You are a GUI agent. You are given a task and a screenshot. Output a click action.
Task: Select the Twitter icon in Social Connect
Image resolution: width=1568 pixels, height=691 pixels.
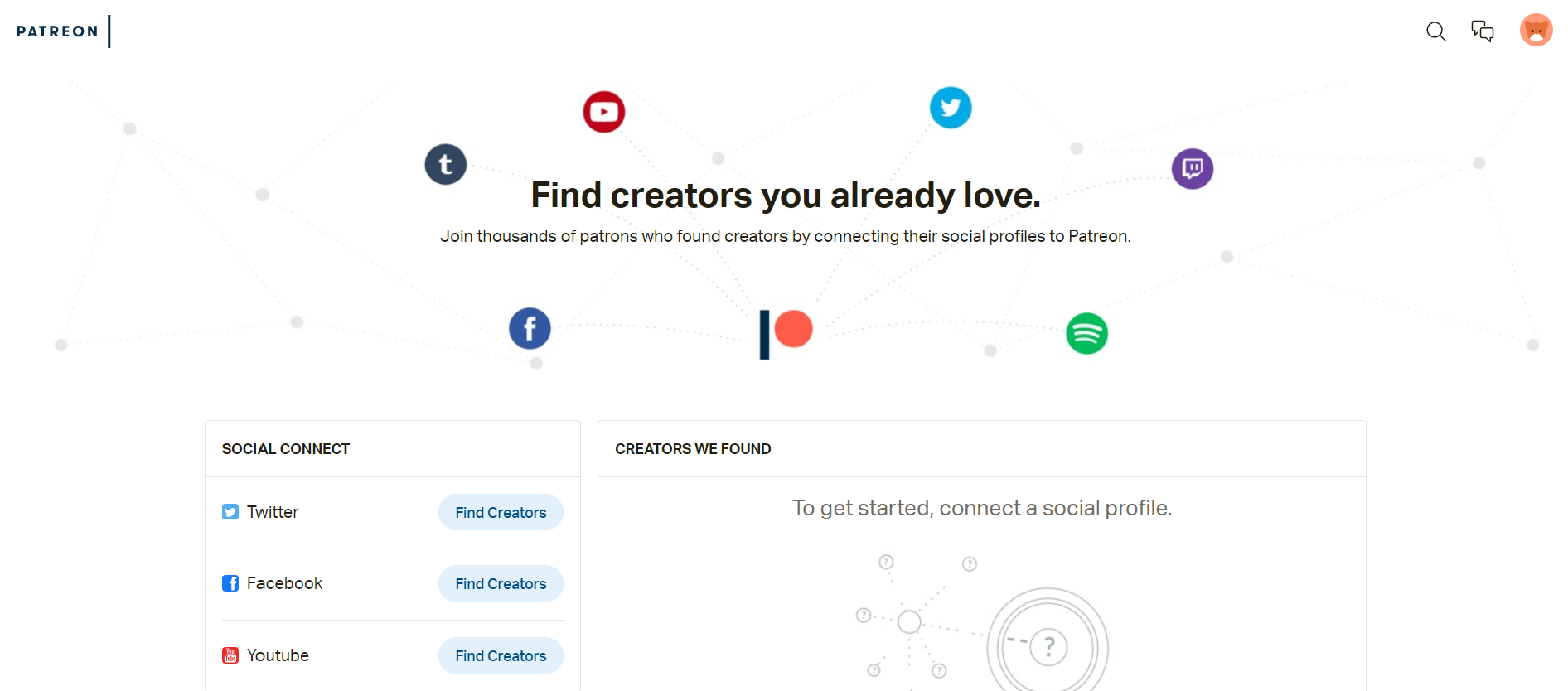click(230, 512)
